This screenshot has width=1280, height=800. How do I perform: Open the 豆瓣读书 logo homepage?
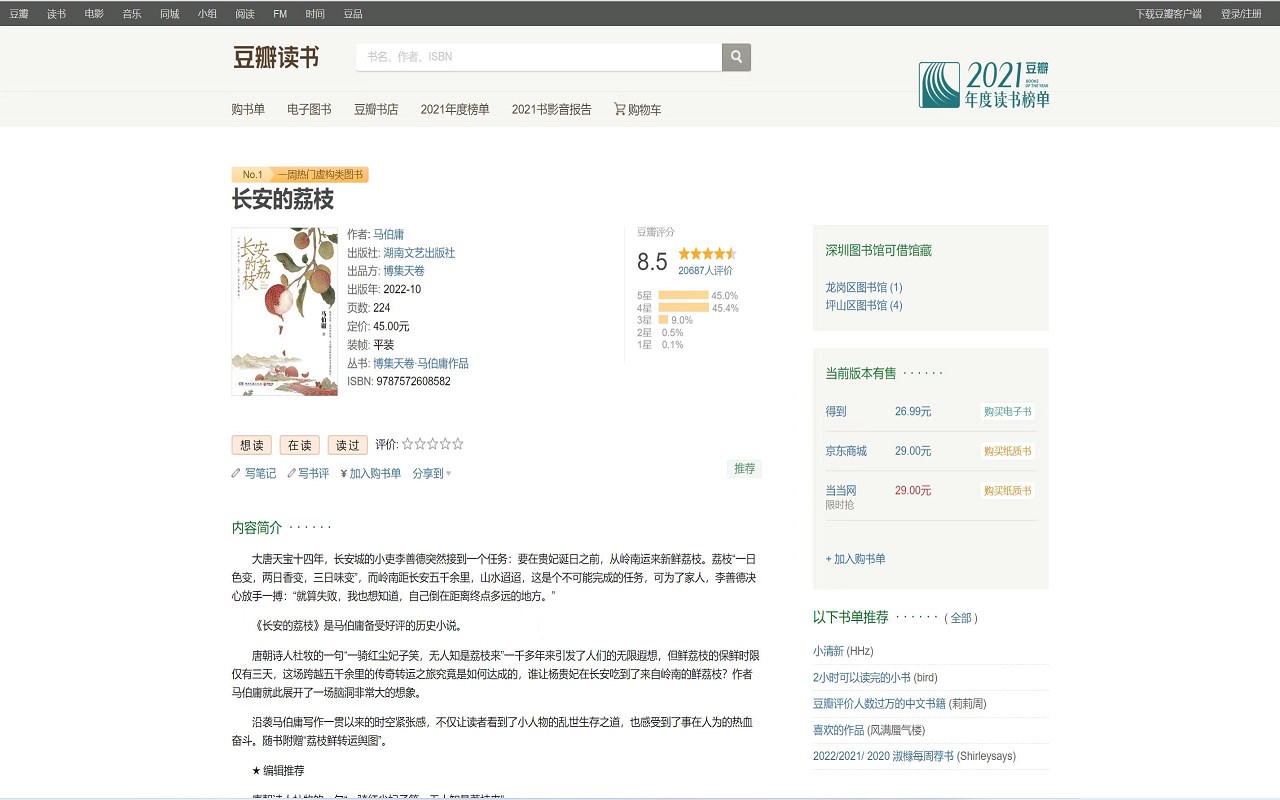276,57
